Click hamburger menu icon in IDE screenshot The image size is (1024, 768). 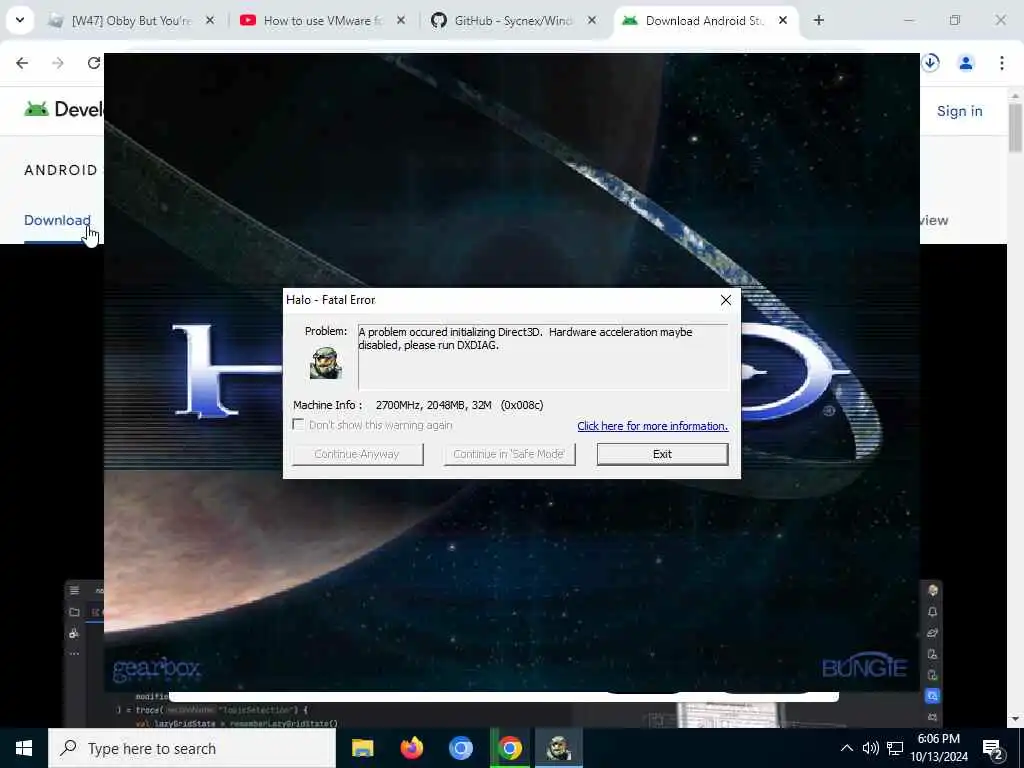(x=74, y=590)
